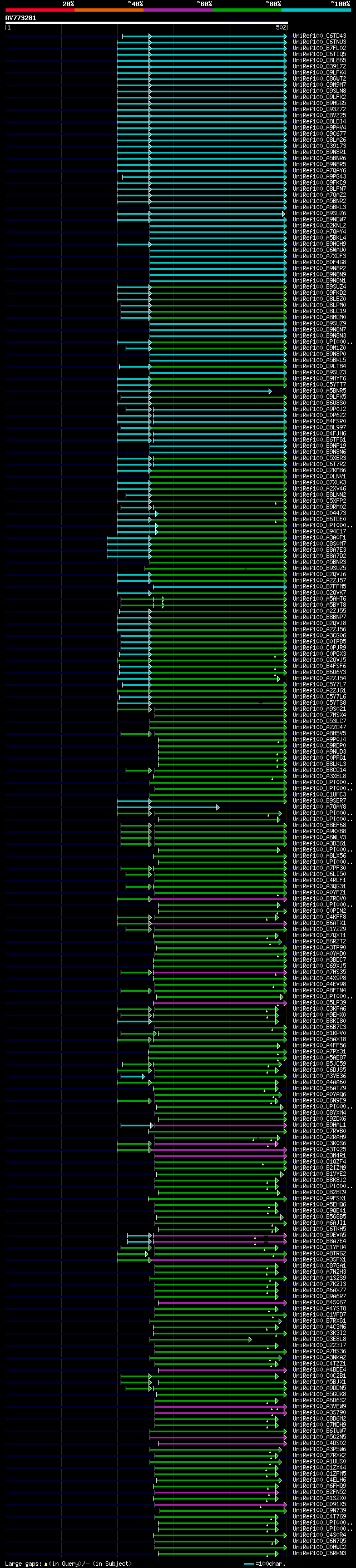Select hit label UniRef100_B6ATX1
The image size is (356, 1568).
[319, 923]
